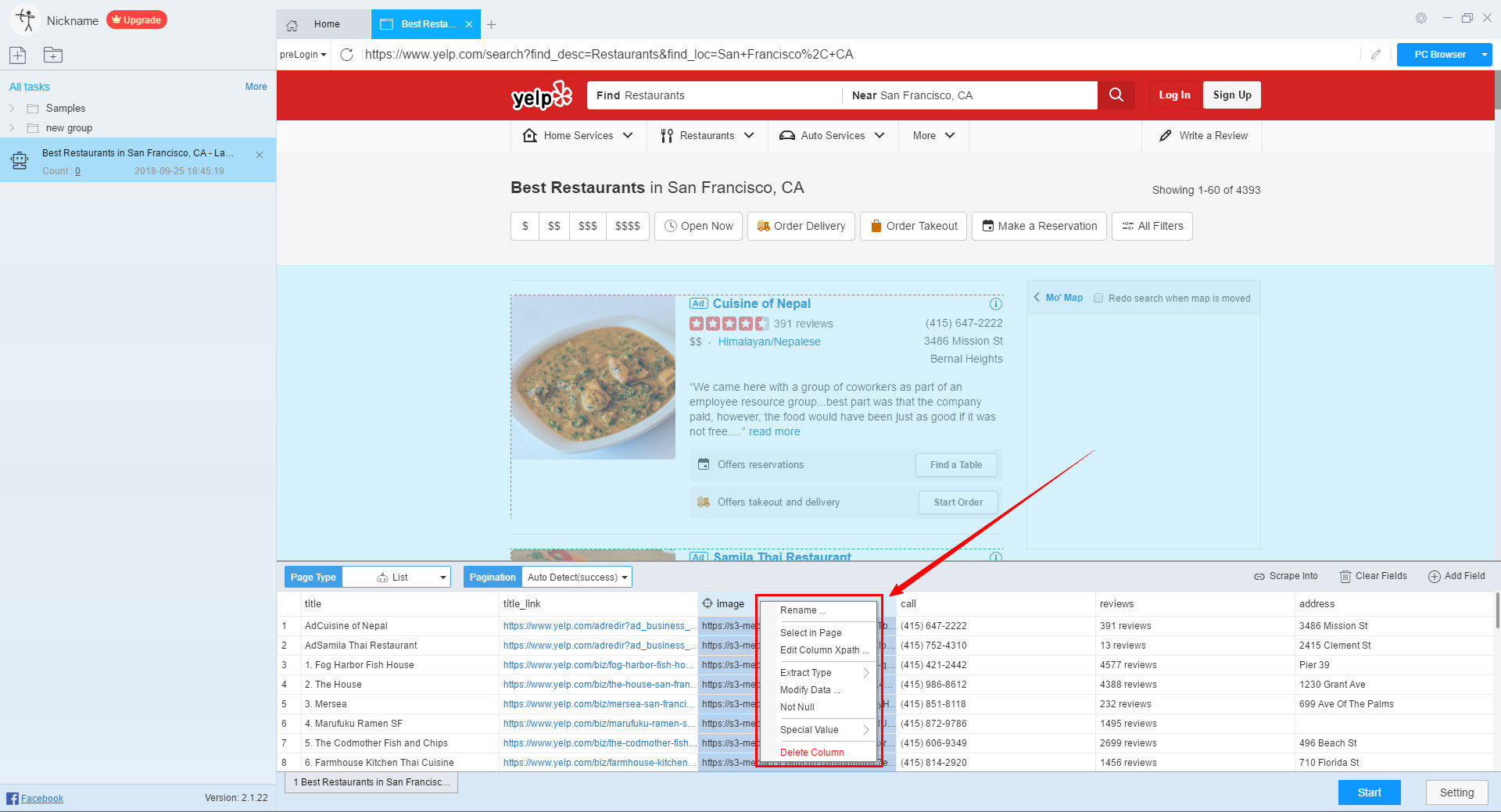Click Add Field
Viewport: 1501px width, 812px height.
pyautogui.click(x=1456, y=576)
